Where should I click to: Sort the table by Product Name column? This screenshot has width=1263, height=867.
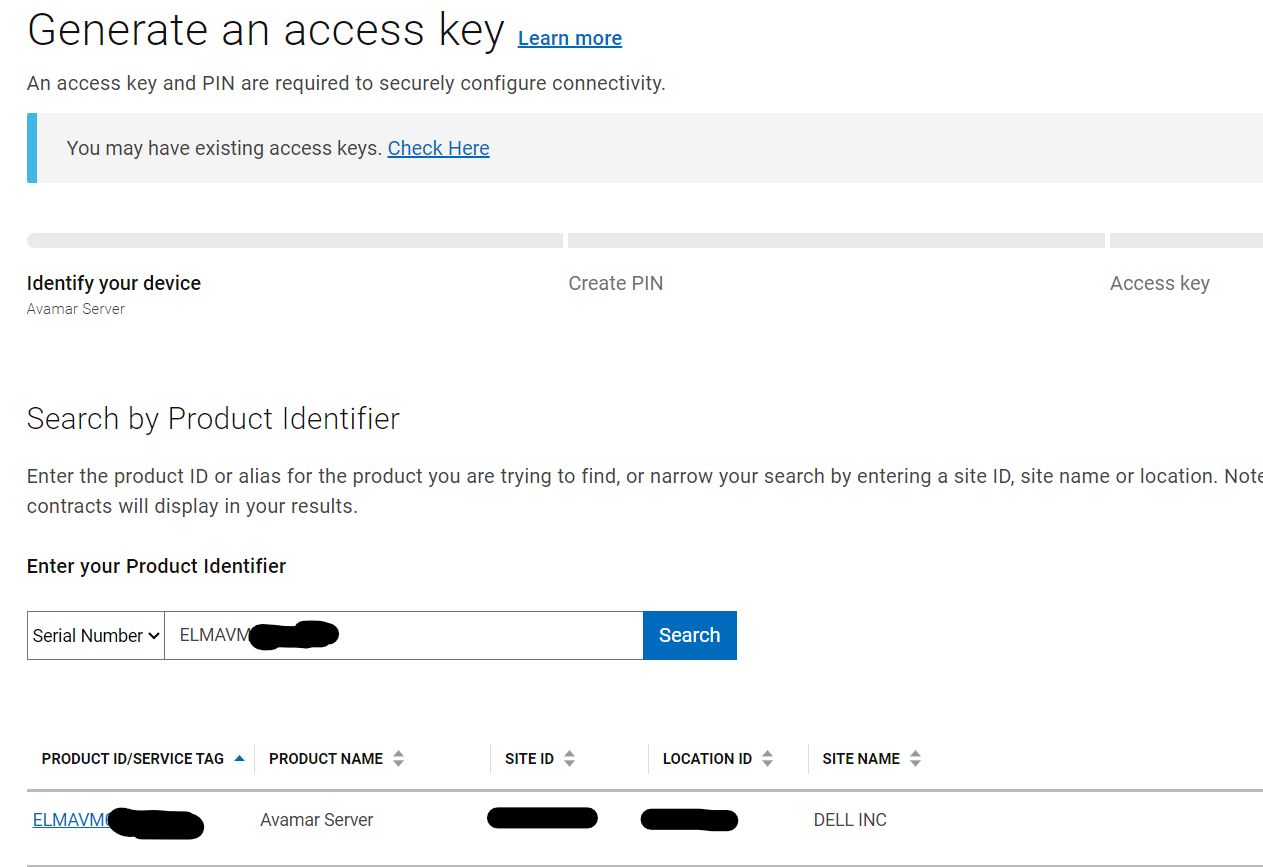tap(399, 758)
